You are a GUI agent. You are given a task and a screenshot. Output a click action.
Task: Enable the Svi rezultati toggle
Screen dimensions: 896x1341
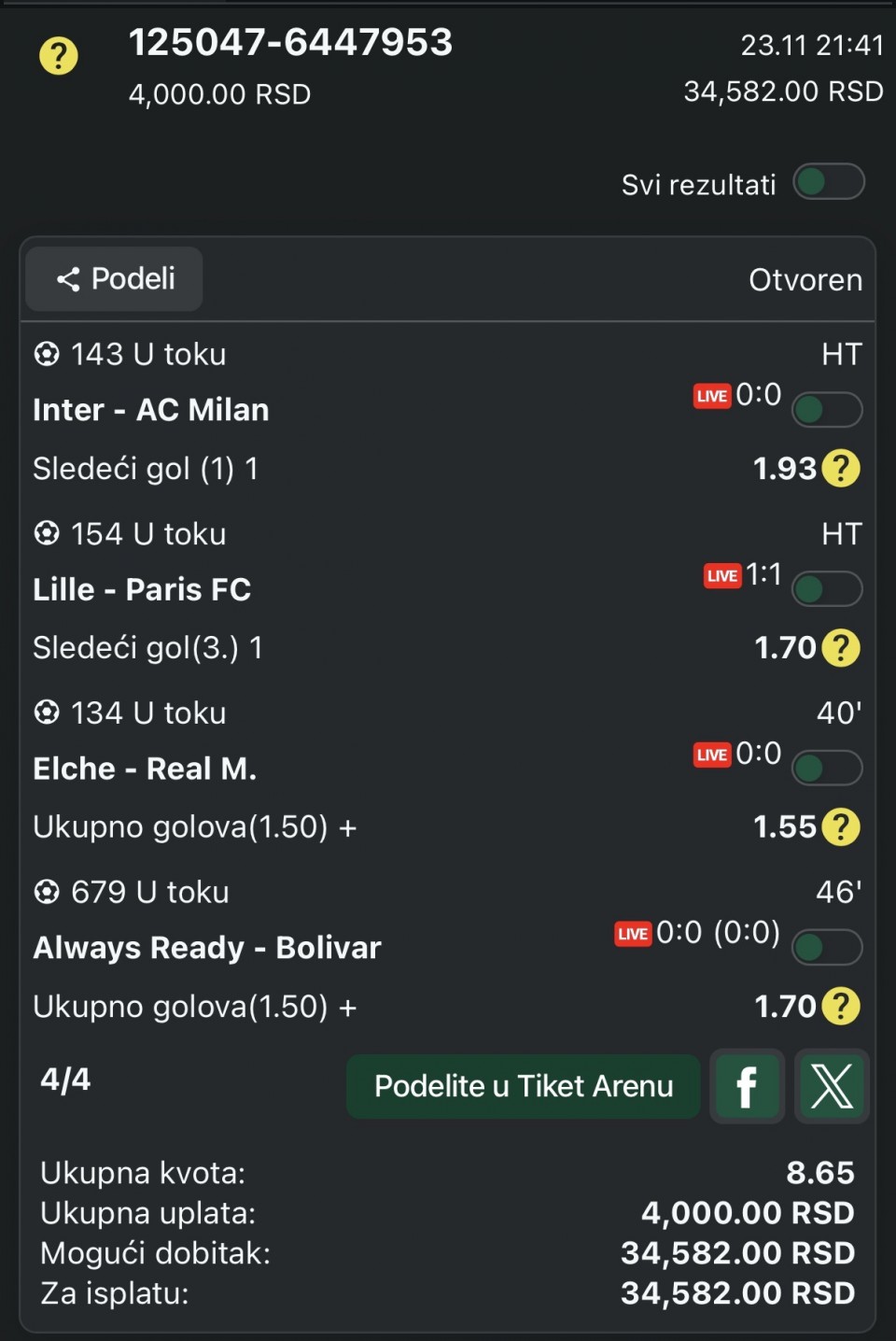(828, 182)
